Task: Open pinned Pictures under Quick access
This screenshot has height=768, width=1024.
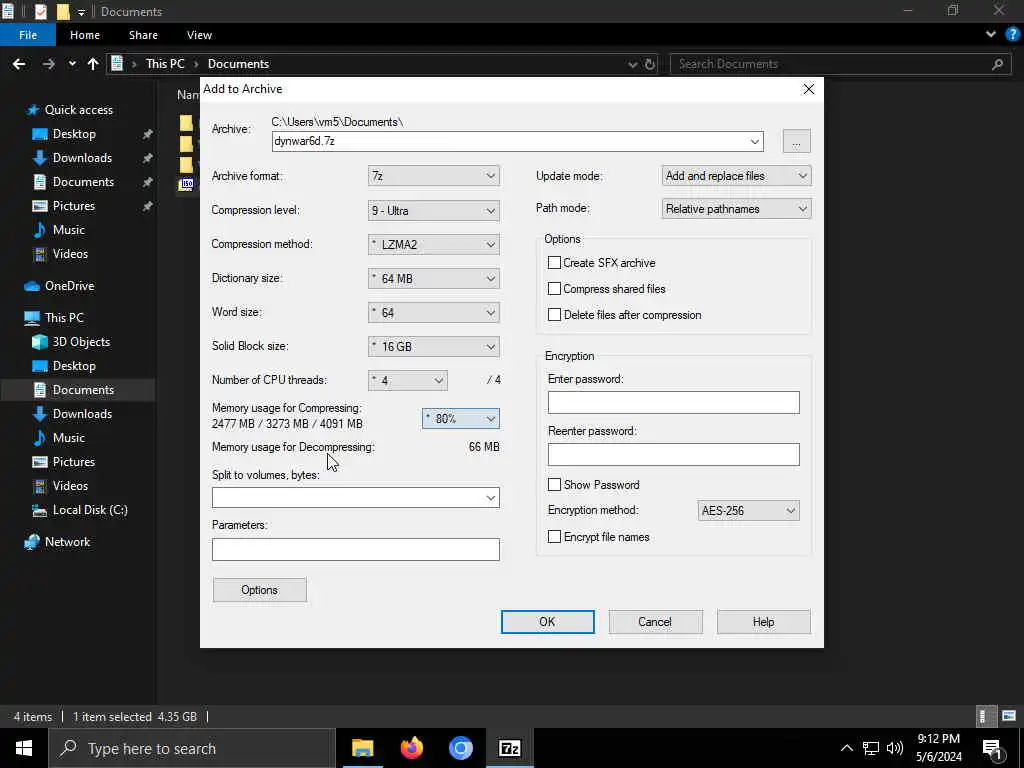Action: click(x=73, y=206)
